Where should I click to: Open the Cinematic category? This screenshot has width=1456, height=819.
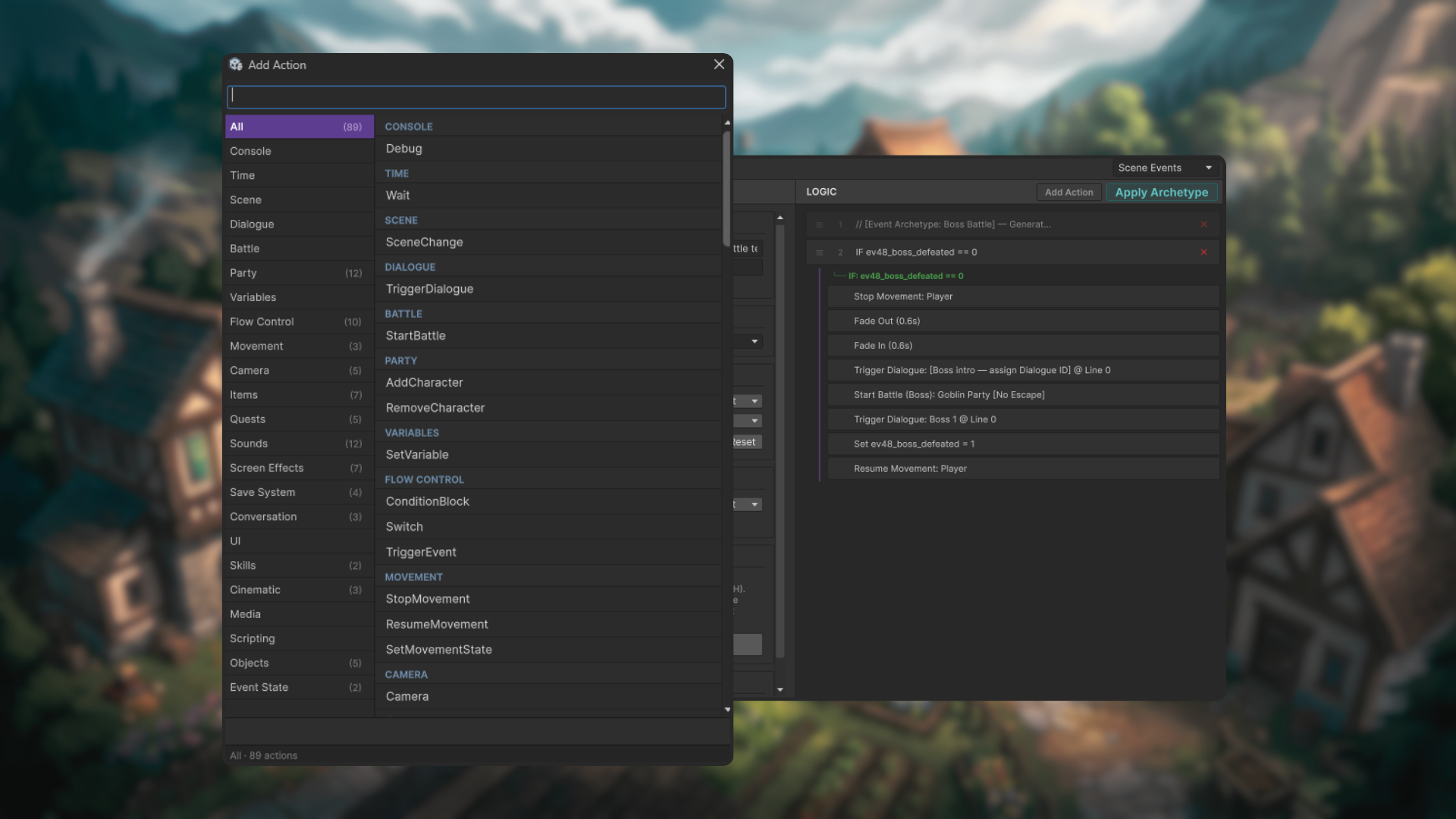pyautogui.click(x=300, y=590)
